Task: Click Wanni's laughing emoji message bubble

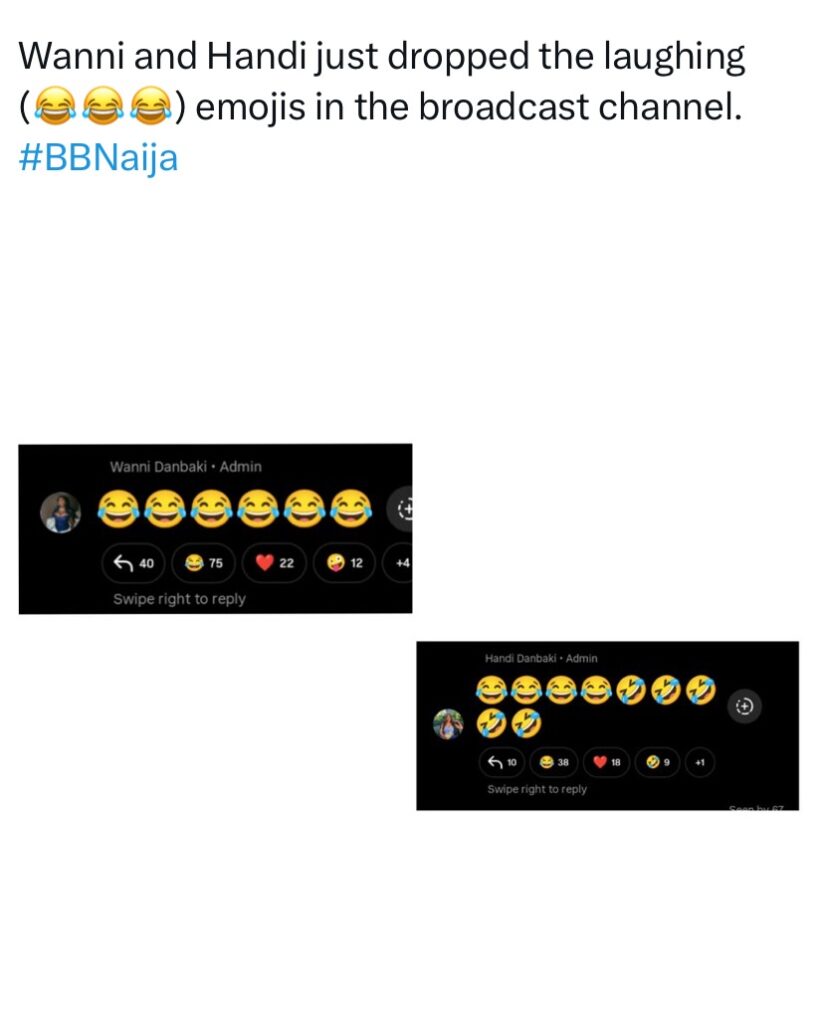Action: coord(235,508)
